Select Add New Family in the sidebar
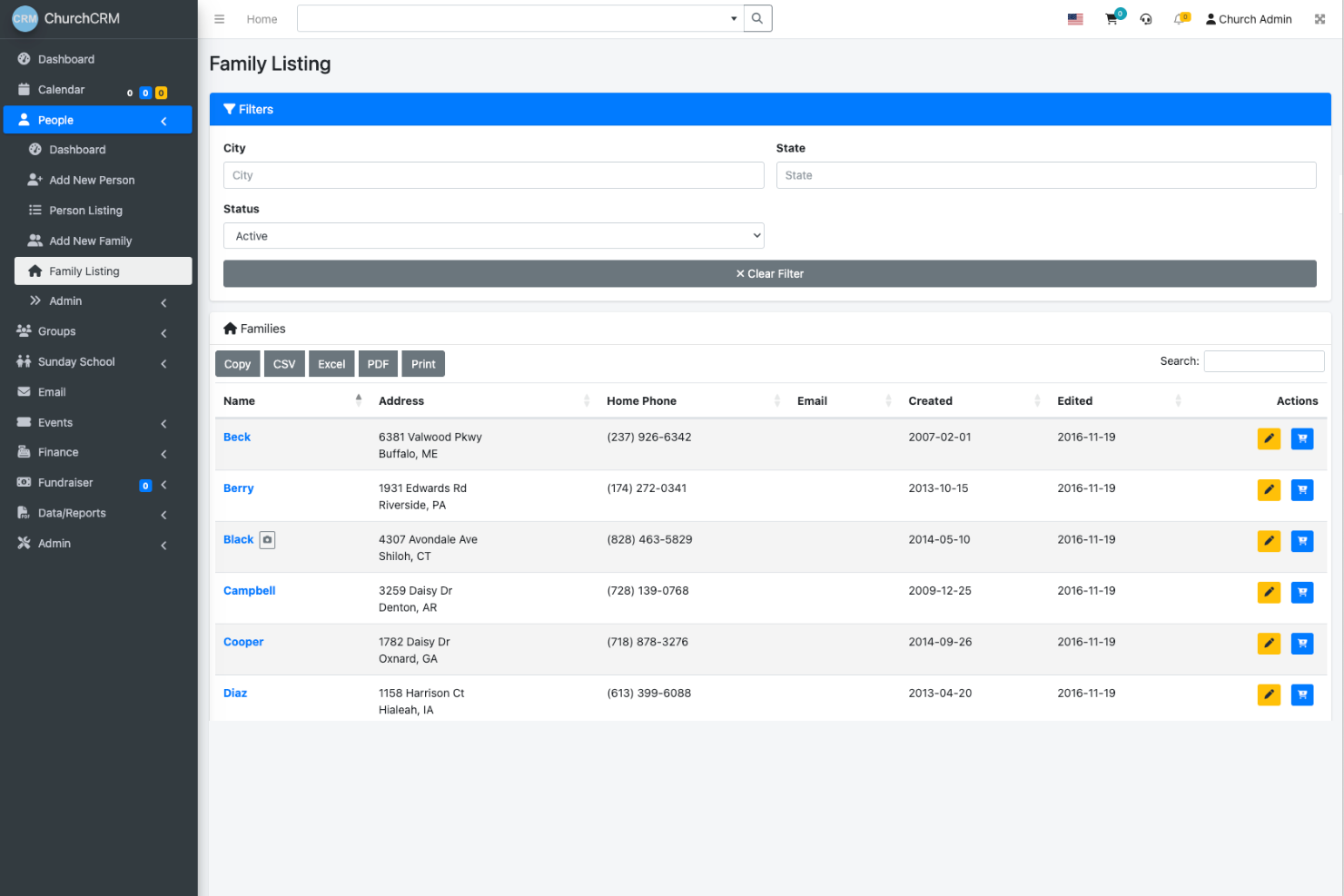Image resolution: width=1344 pixels, height=896 pixels. click(x=91, y=240)
